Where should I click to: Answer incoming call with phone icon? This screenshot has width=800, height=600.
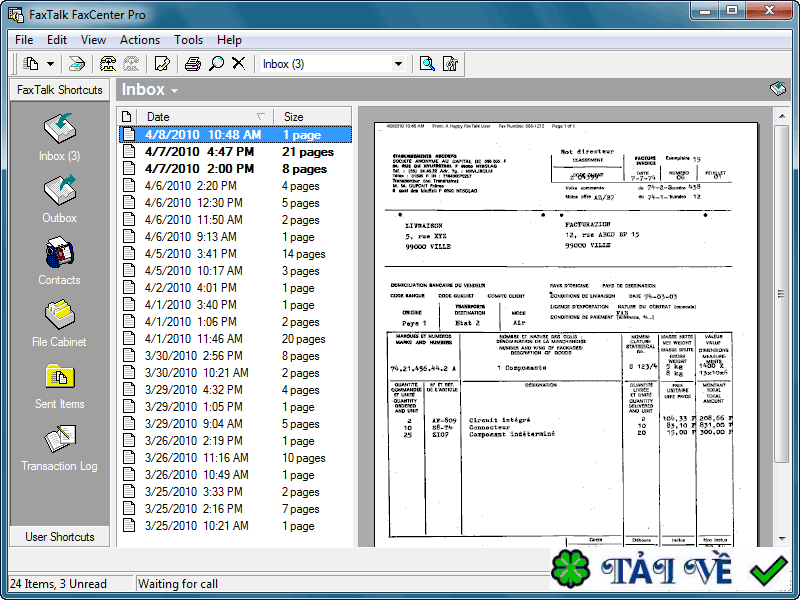click(107, 63)
